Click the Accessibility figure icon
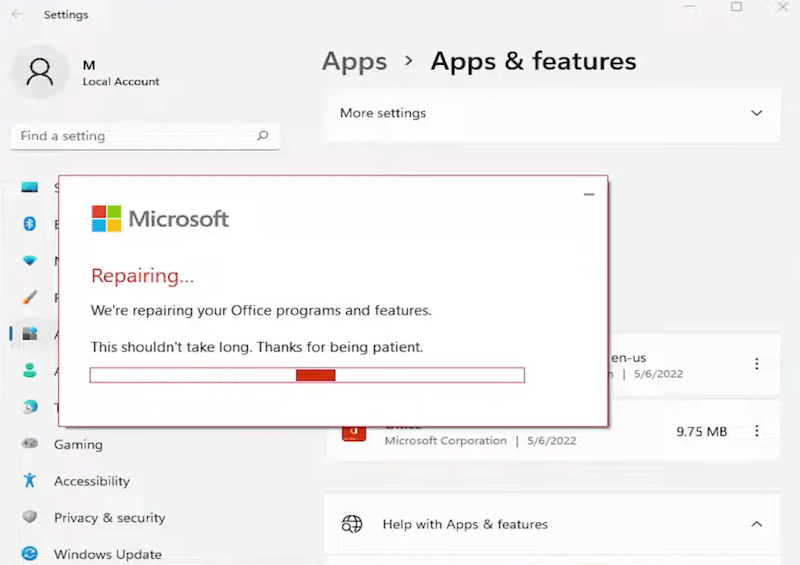The width and height of the screenshot is (800, 565). 30,480
